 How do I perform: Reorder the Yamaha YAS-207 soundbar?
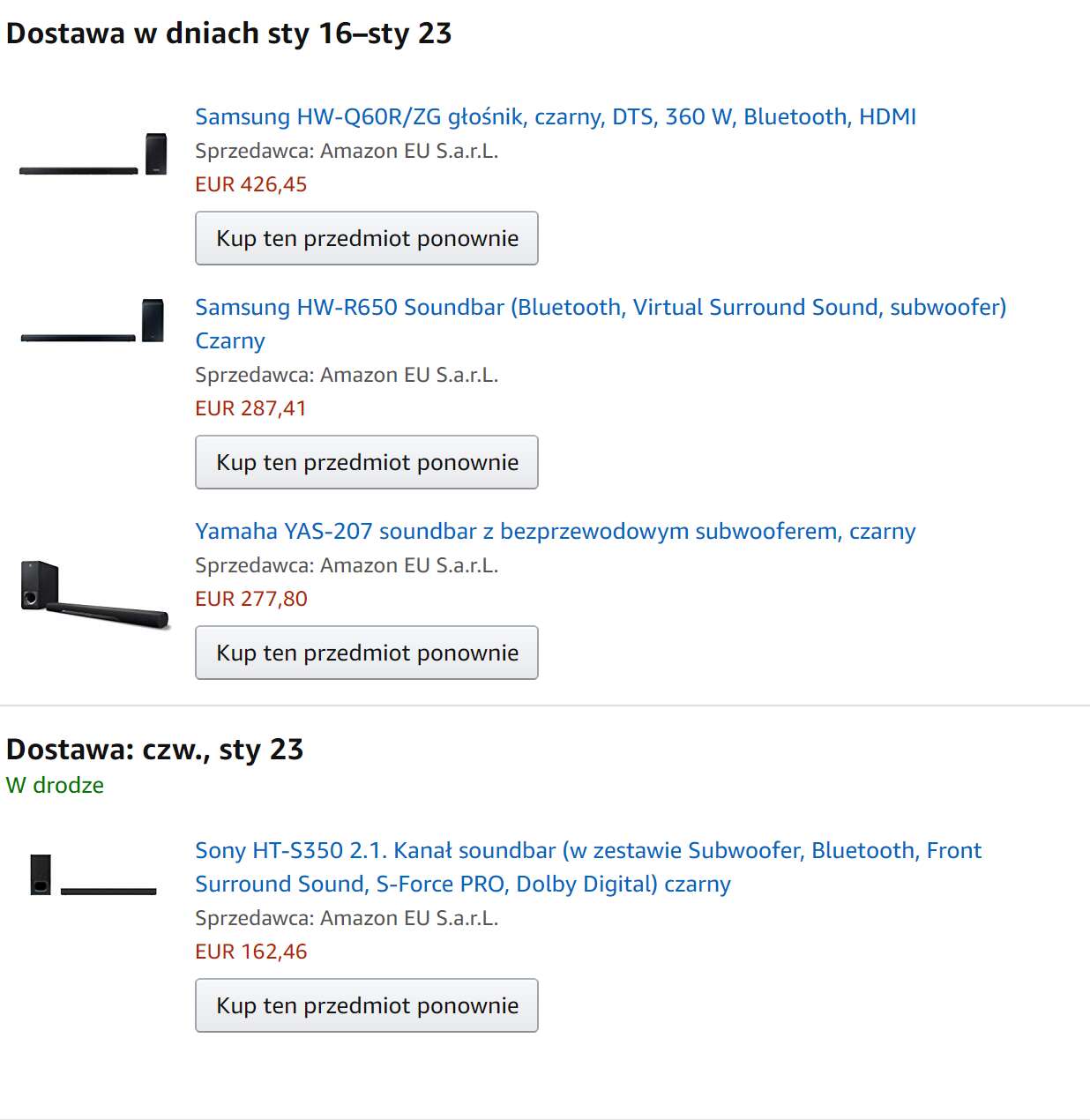(366, 653)
